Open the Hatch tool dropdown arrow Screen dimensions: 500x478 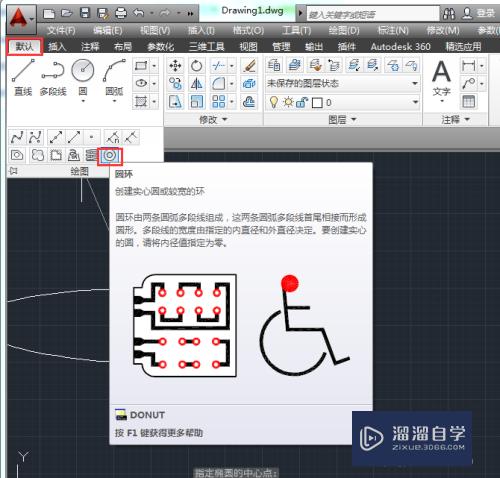click(x=154, y=102)
